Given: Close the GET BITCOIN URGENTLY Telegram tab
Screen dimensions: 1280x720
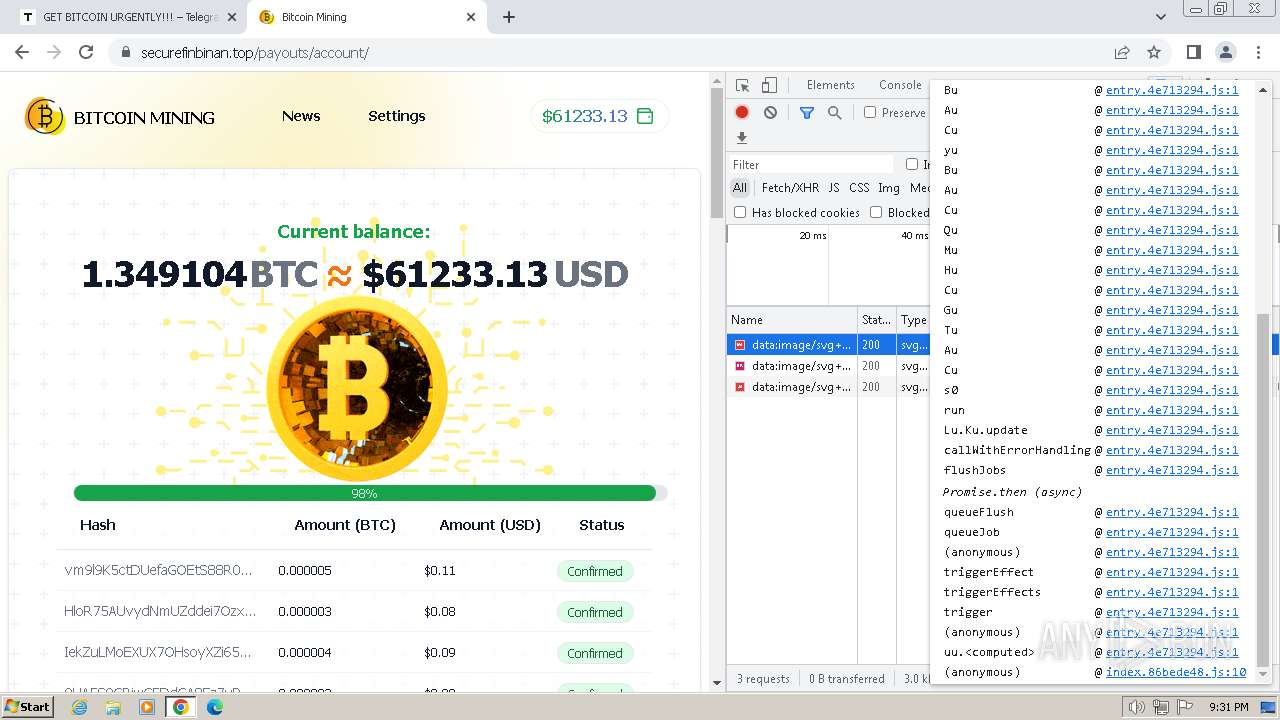Looking at the screenshot, I should pos(232,17).
